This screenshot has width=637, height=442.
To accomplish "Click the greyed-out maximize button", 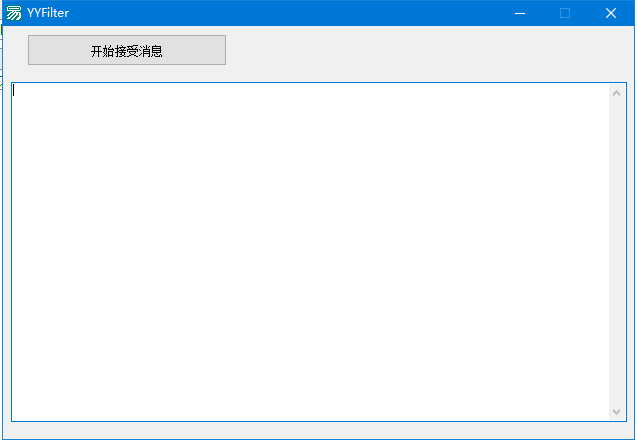I will (x=565, y=13).
